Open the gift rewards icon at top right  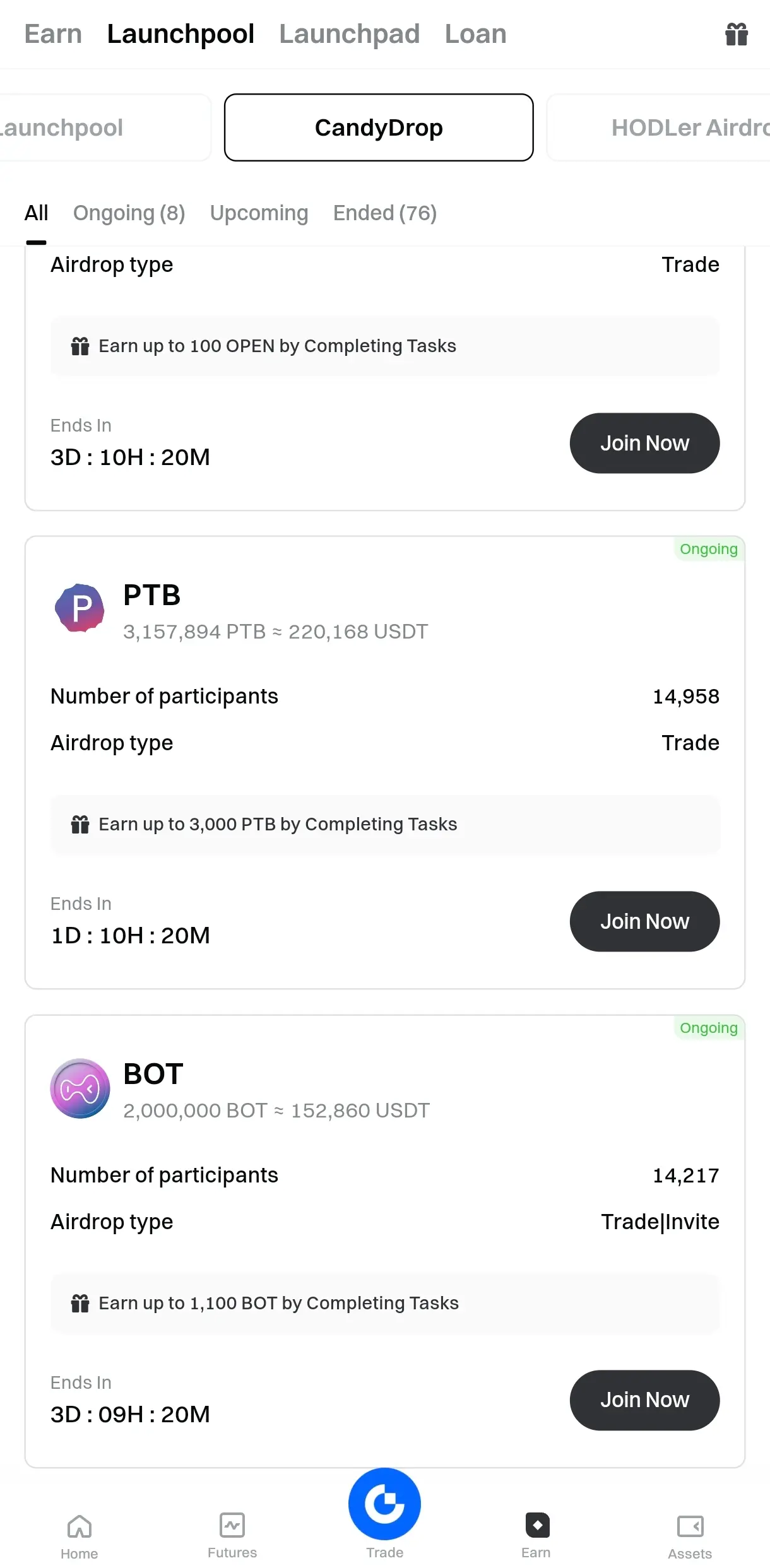pos(736,34)
